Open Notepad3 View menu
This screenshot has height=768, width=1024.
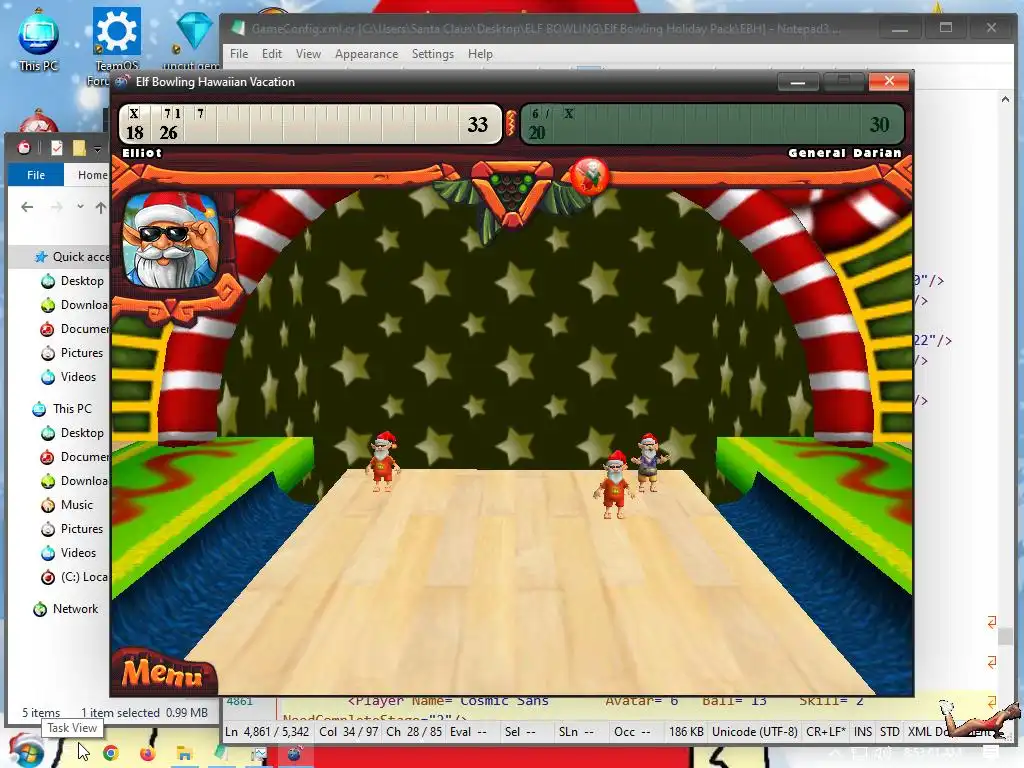click(308, 54)
